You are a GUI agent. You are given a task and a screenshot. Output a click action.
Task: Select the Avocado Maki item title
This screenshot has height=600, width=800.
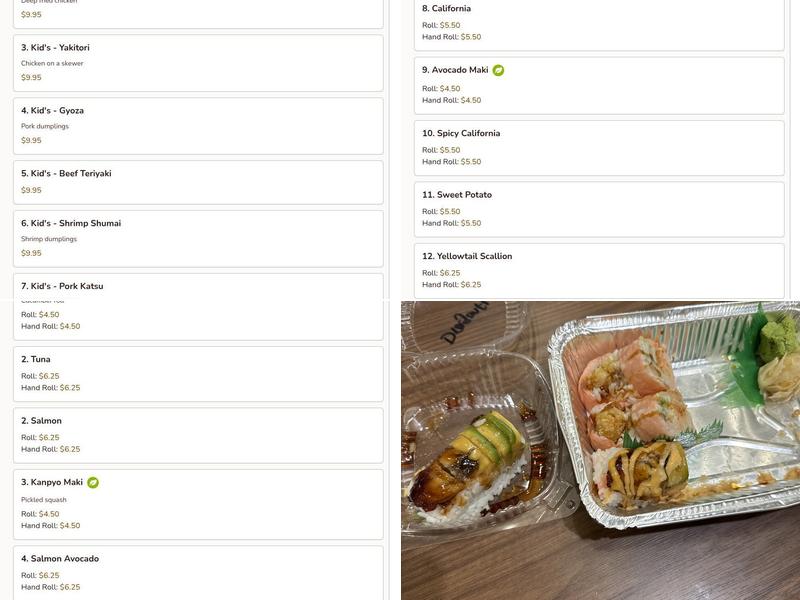click(455, 70)
